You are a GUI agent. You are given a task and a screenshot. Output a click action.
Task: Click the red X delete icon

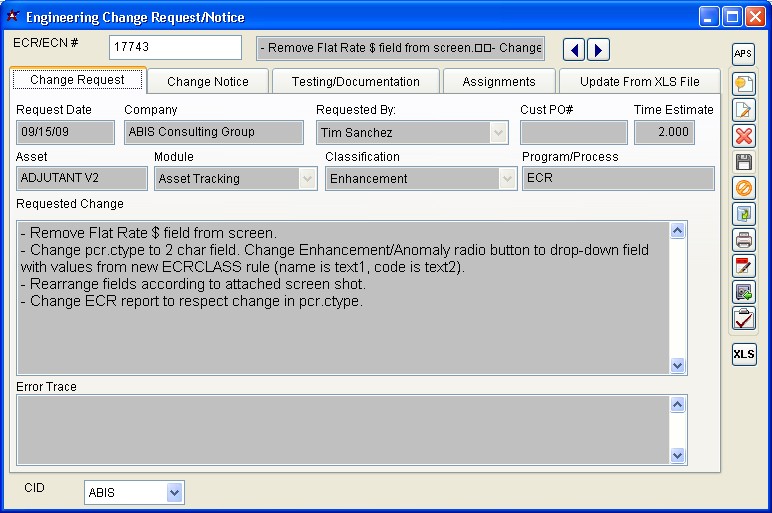(743, 136)
